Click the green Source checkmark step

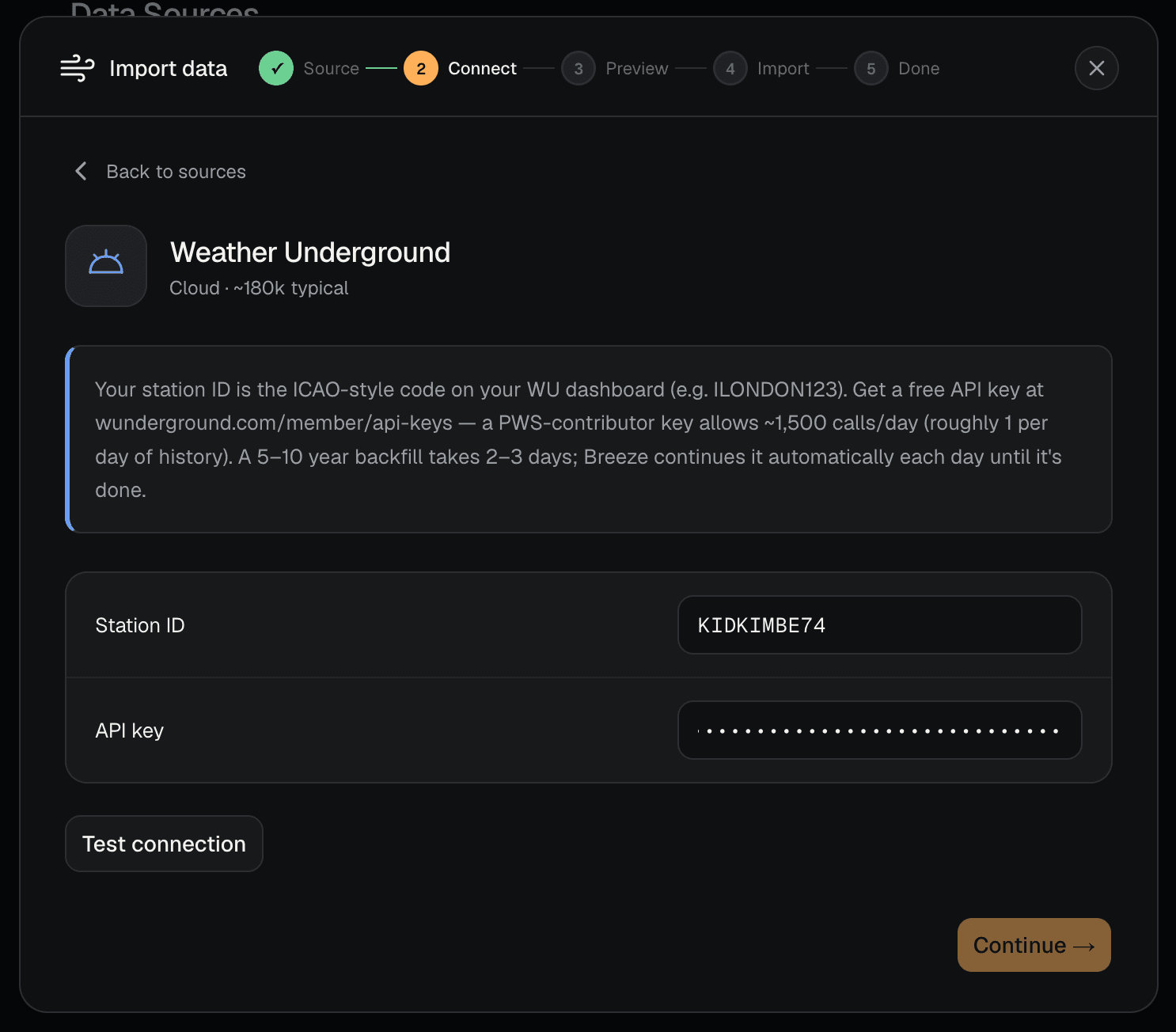[276, 68]
